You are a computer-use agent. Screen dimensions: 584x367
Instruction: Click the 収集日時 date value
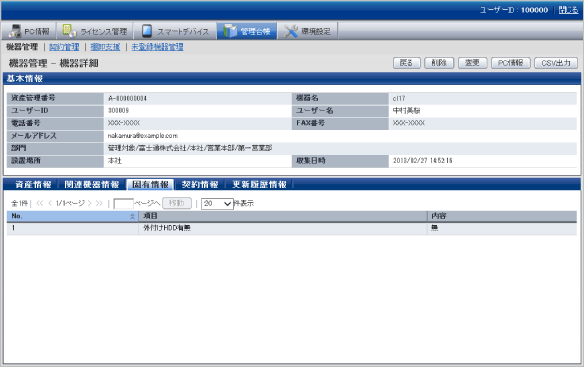pos(422,161)
